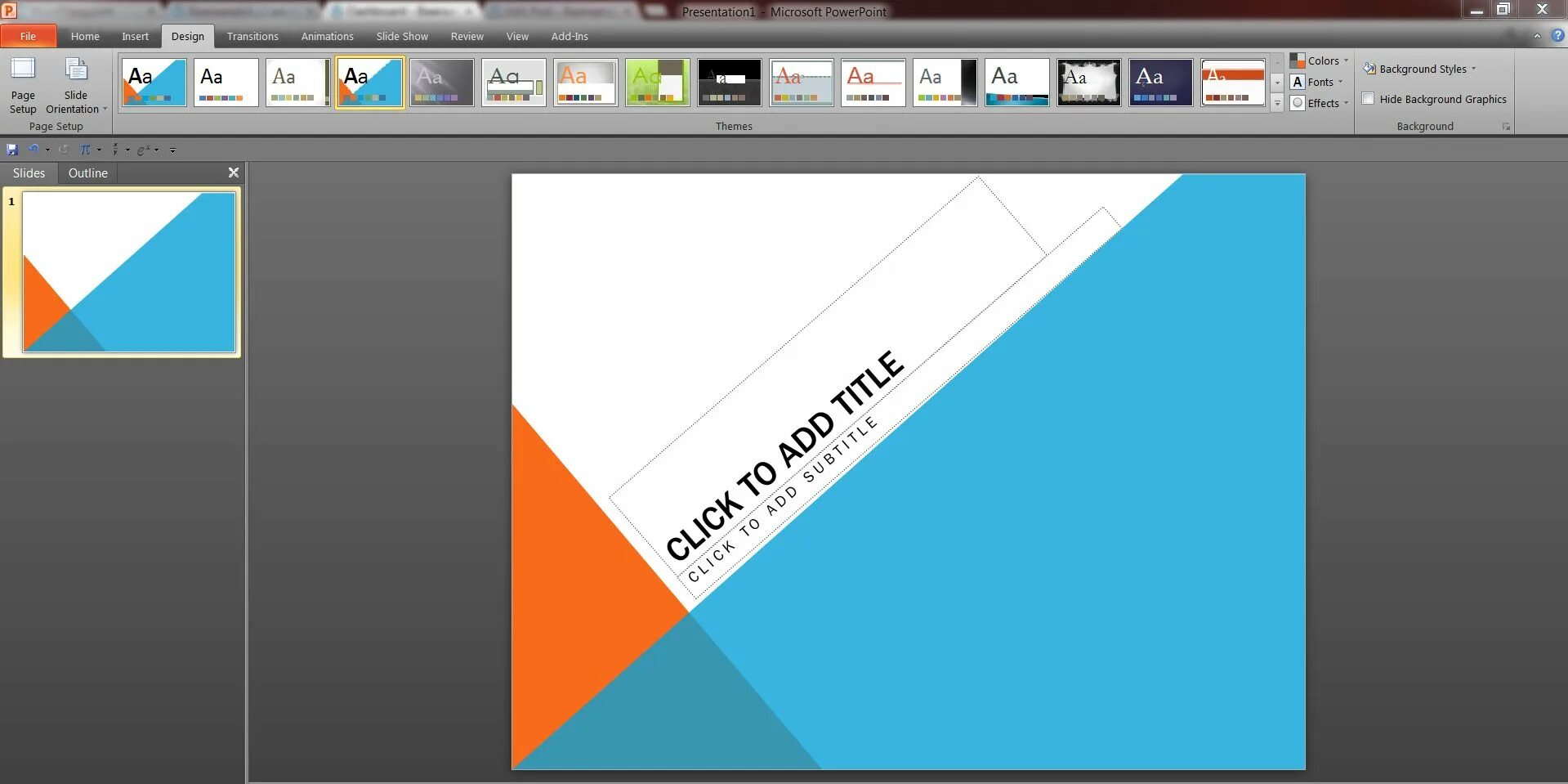This screenshot has height=784, width=1568.
Task: Apply the dark gray gradient theme
Action: coord(442,83)
